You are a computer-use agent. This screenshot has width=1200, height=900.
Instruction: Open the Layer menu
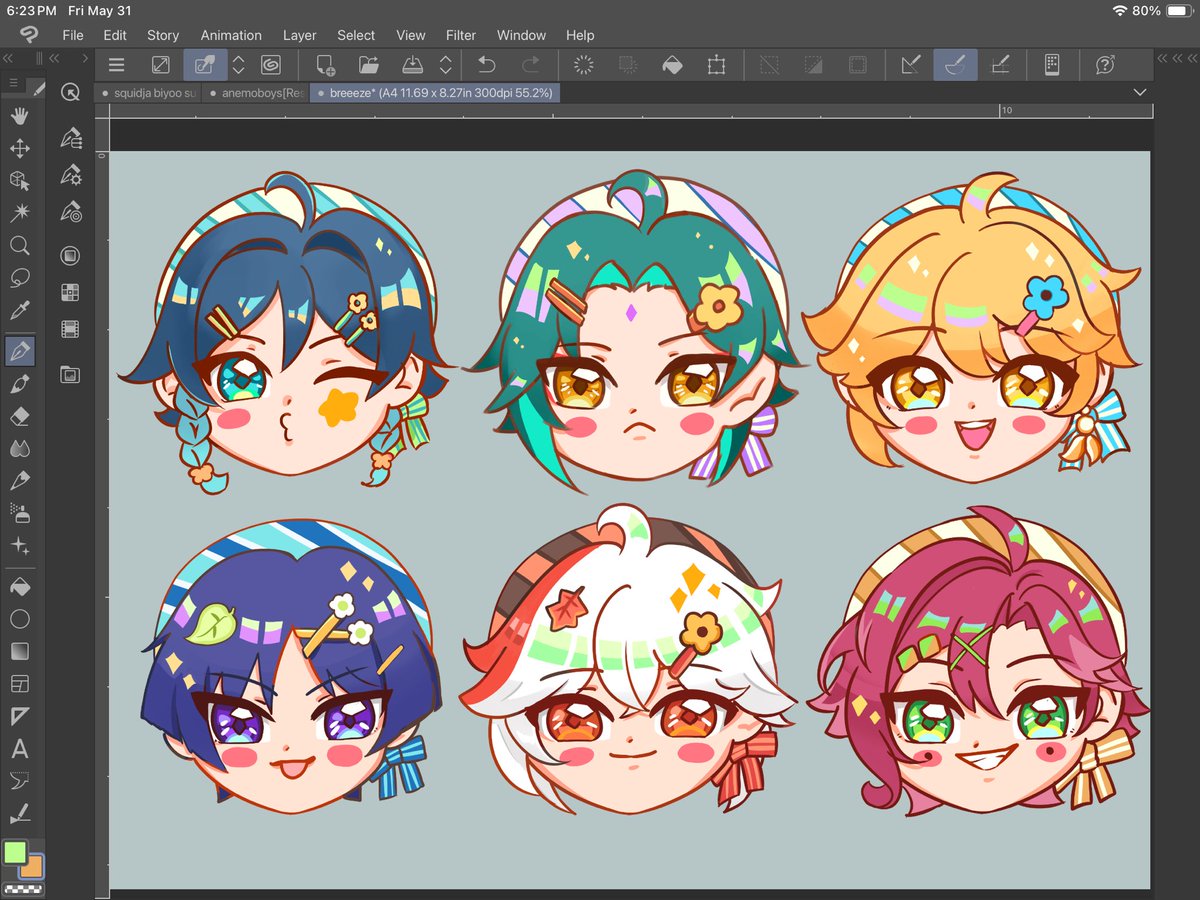click(x=299, y=35)
